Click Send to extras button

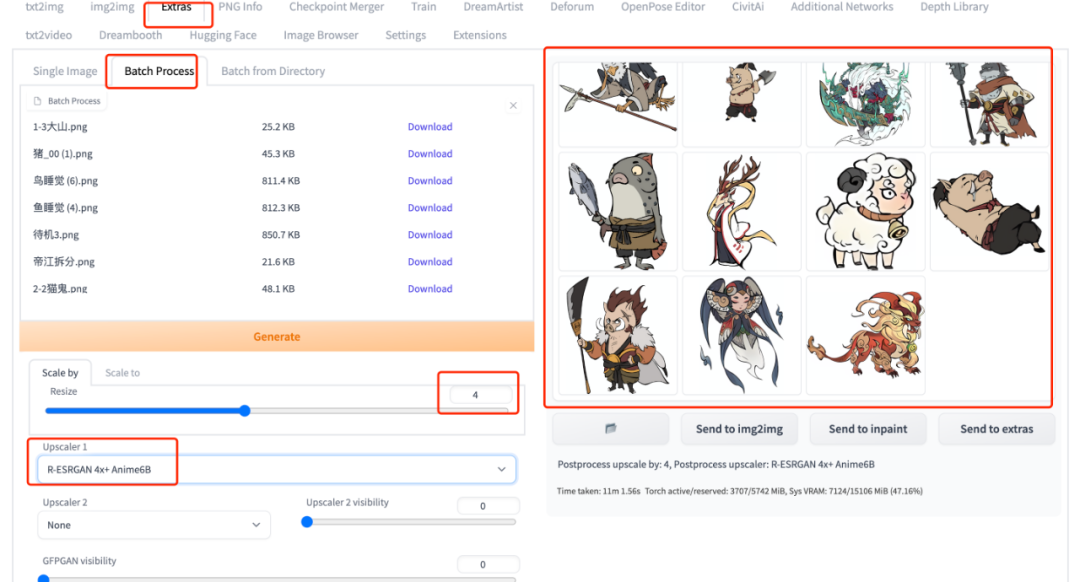pos(997,428)
